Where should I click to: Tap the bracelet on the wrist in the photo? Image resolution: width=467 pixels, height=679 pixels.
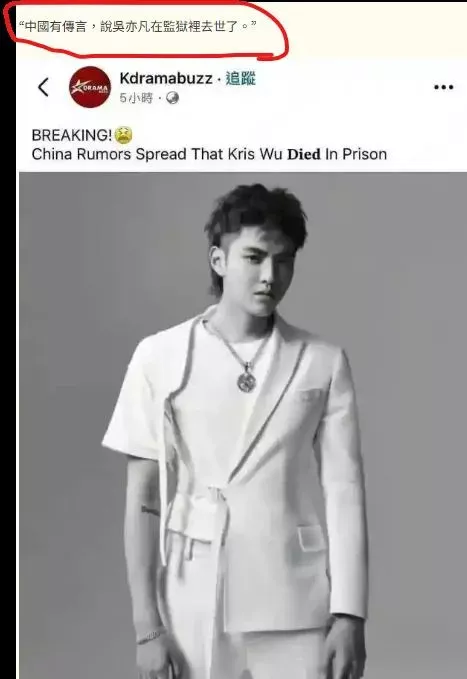coord(151,636)
